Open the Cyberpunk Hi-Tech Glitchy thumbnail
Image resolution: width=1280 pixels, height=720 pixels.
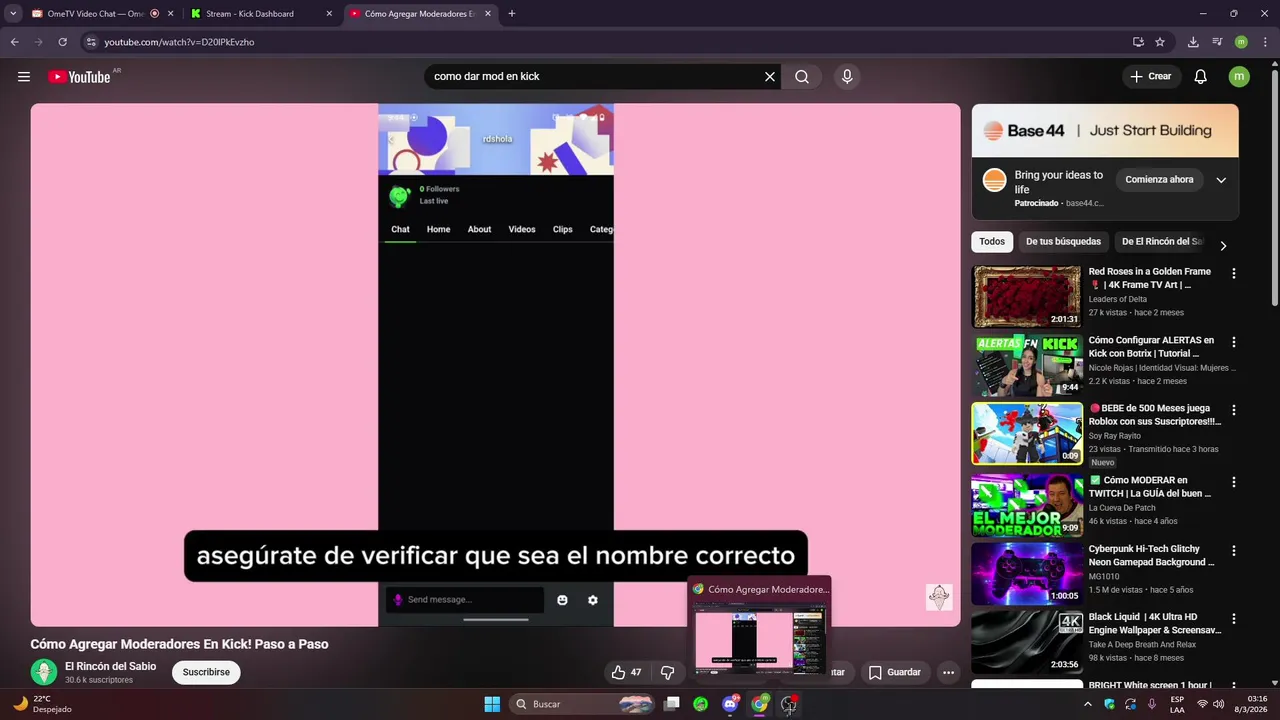click(1027, 573)
